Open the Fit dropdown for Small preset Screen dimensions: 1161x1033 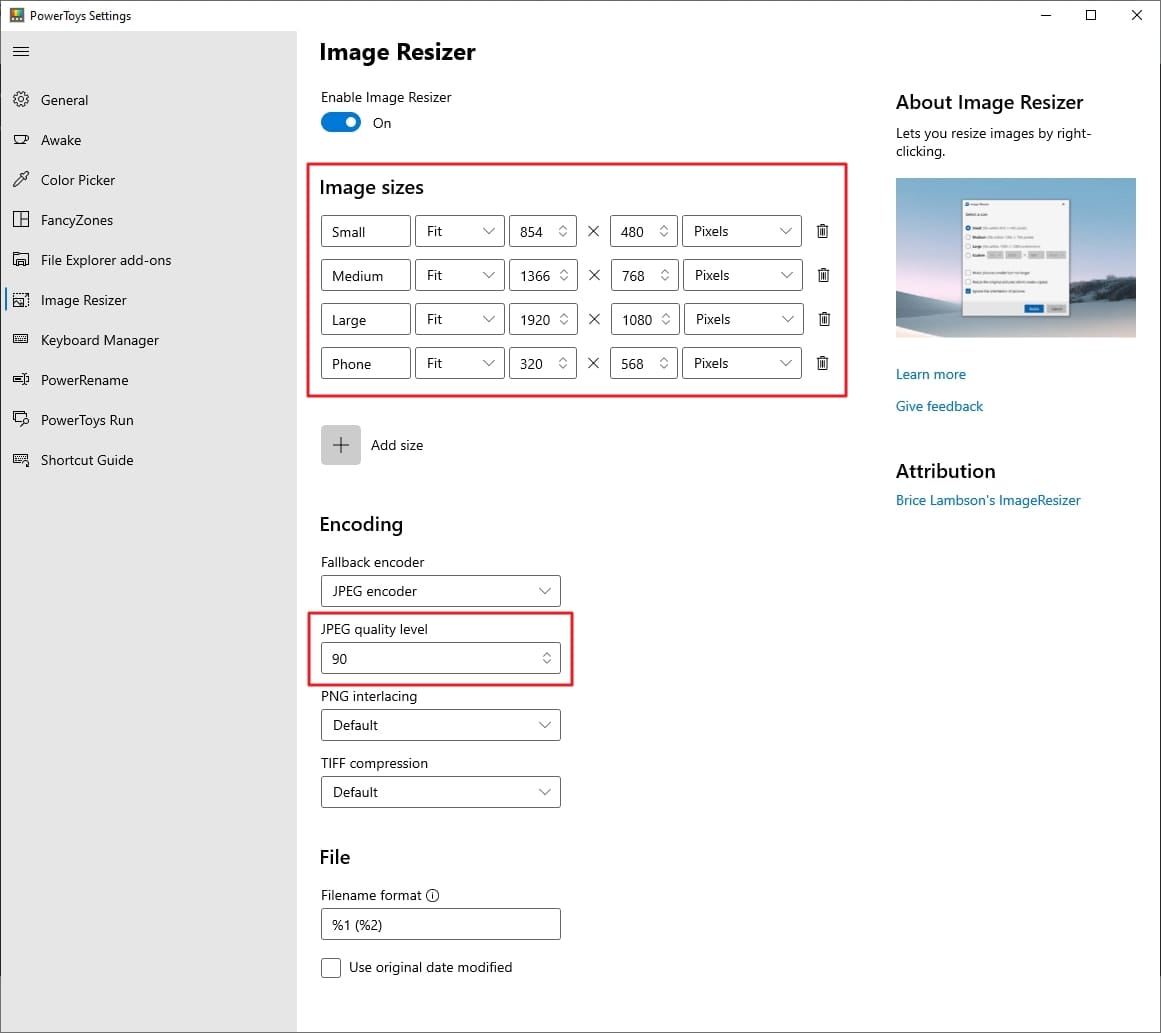(x=460, y=231)
